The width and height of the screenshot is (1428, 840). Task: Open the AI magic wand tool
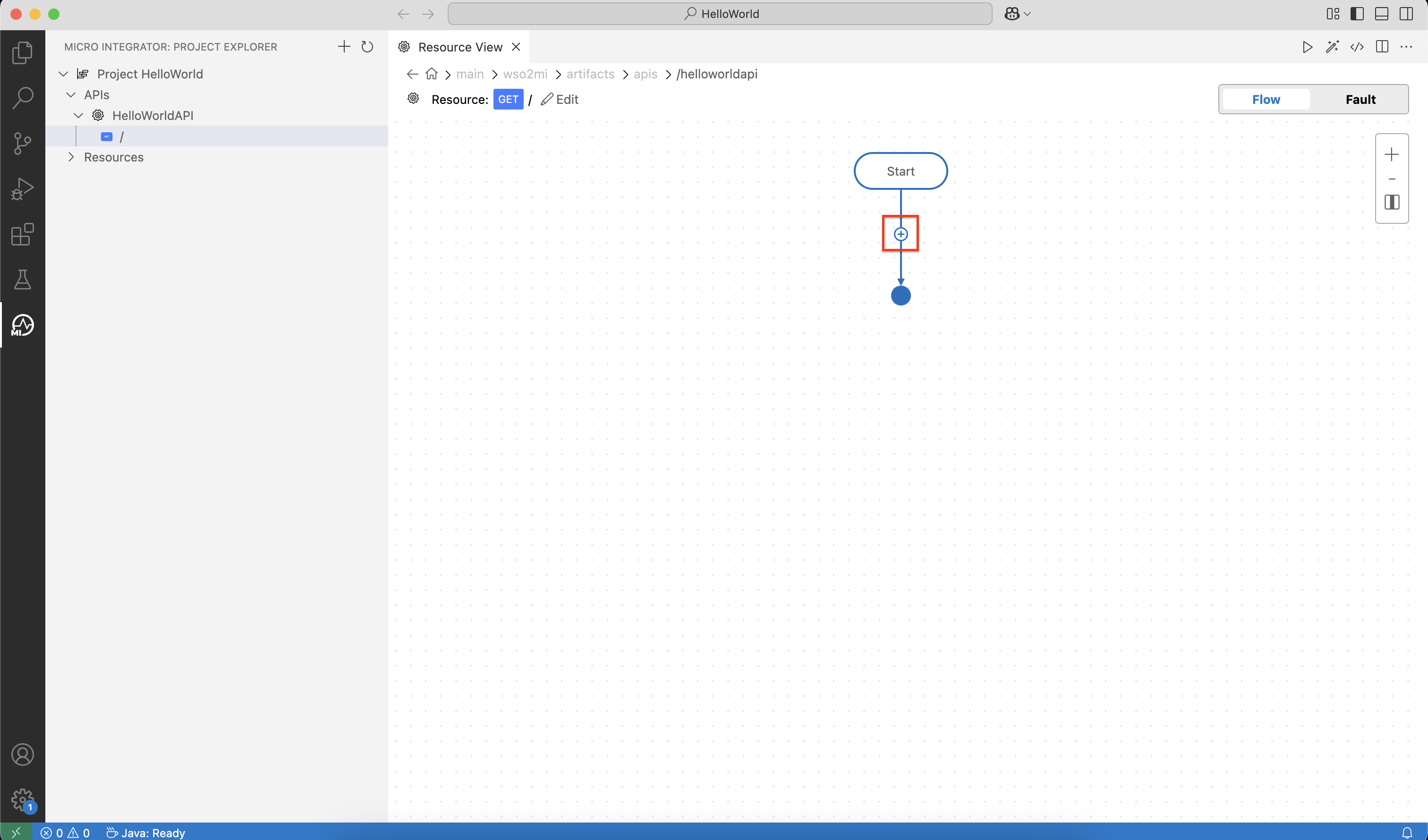[1332, 47]
